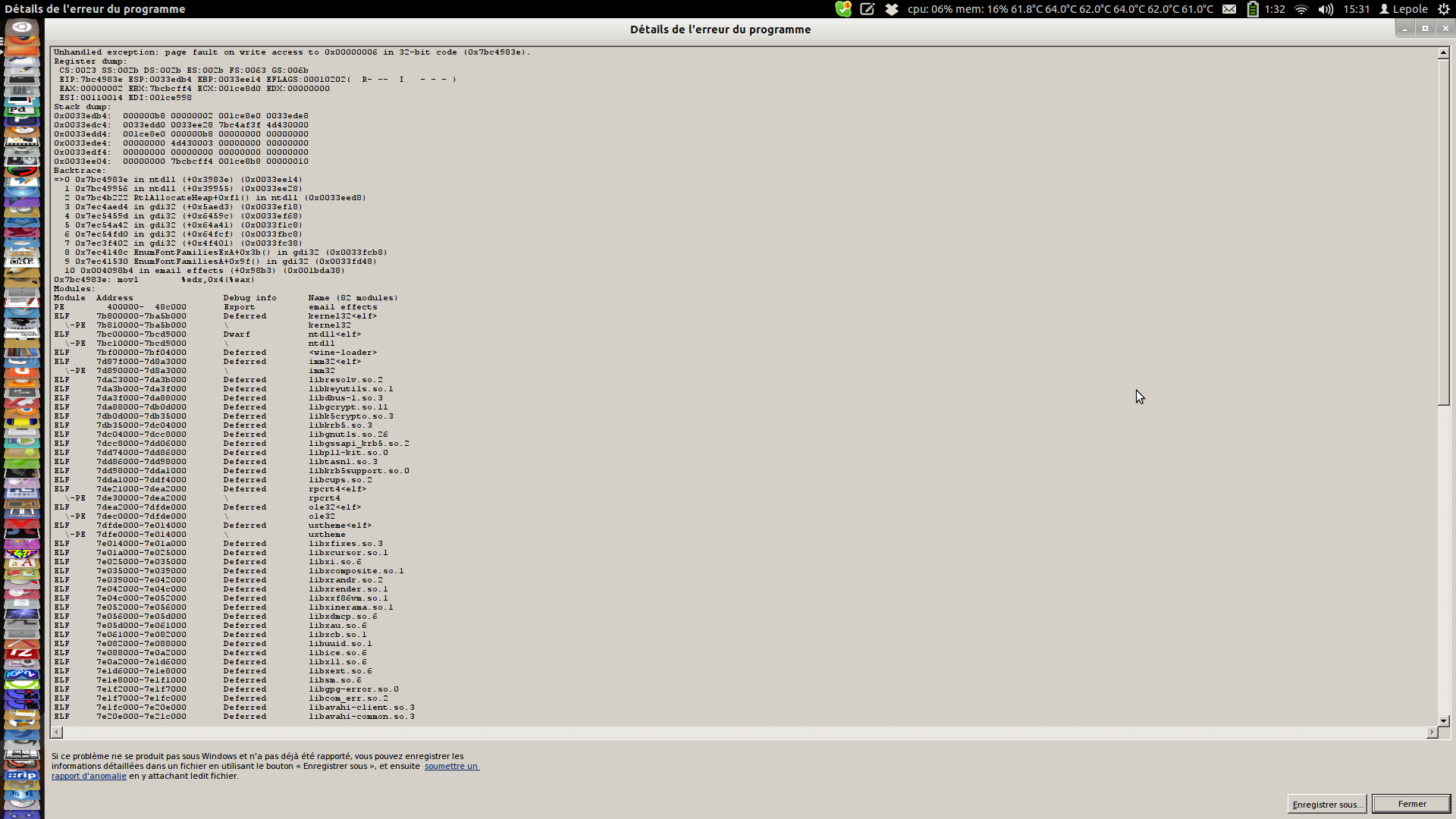1456x819 pixels.
Task: Open the Dropbox indicator in the top panel
Action: click(x=892, y=9)
